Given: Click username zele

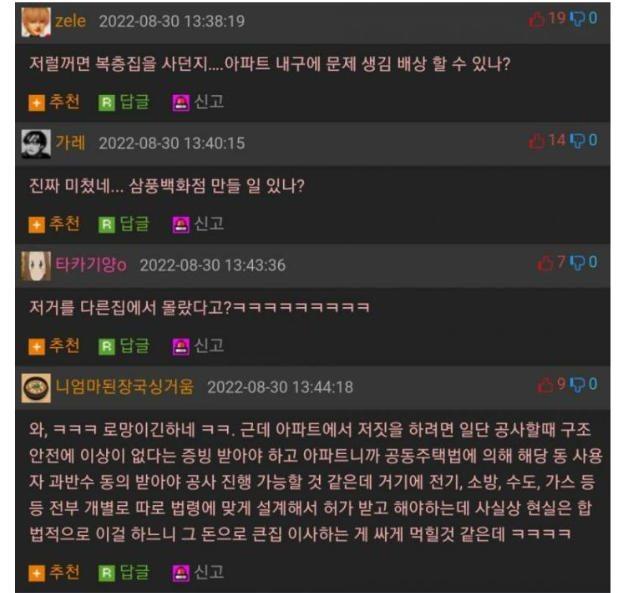Looking at the screenshot, I should click(70, 21).
